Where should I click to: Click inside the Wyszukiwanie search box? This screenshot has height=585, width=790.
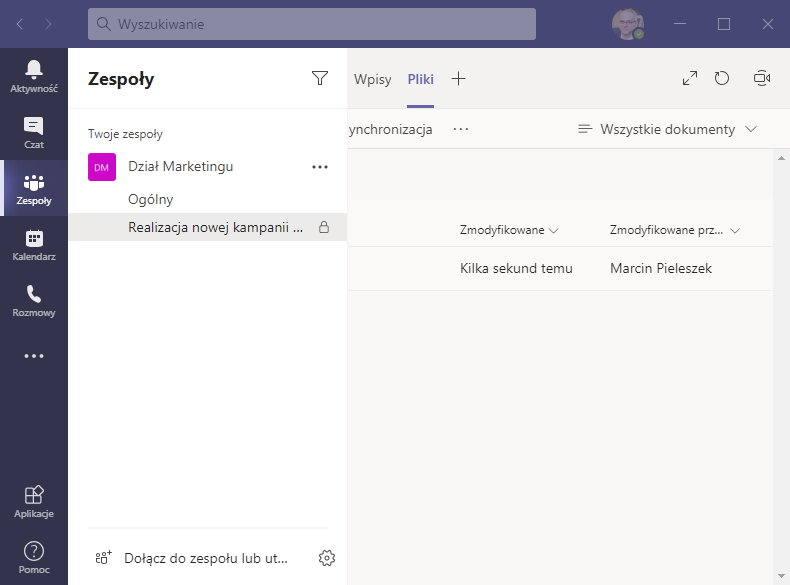(312, 24)
